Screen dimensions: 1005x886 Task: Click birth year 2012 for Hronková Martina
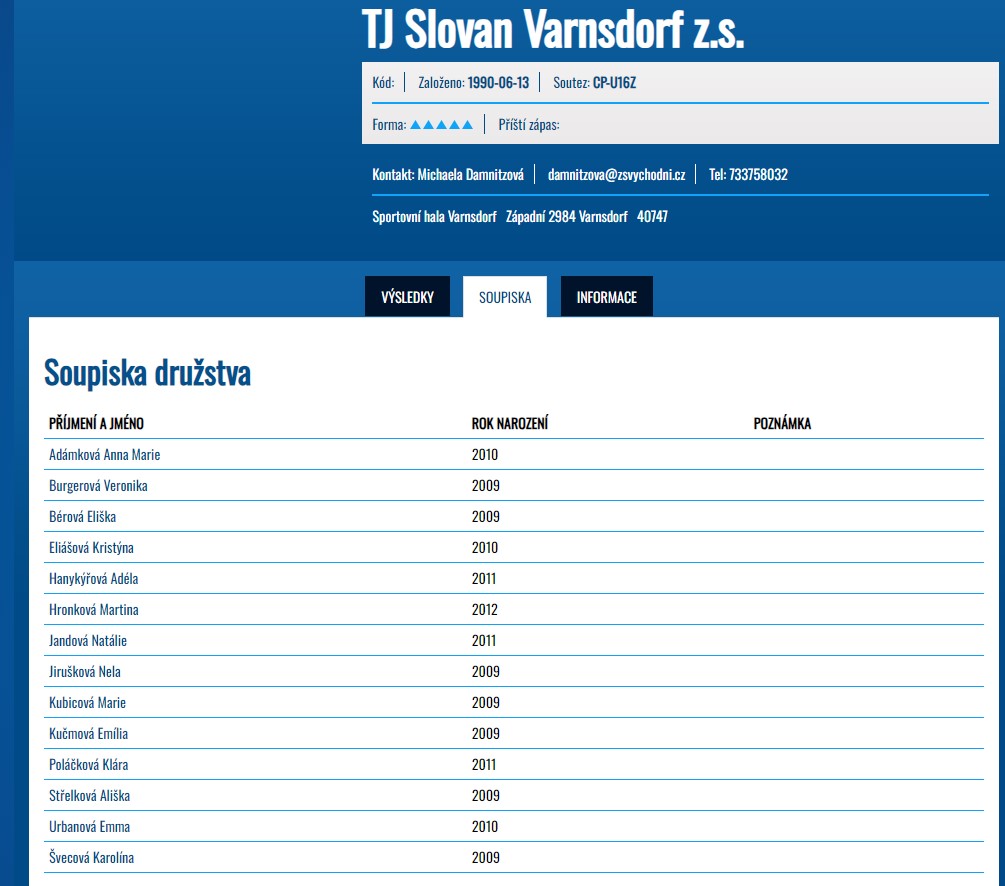[485, 610]
